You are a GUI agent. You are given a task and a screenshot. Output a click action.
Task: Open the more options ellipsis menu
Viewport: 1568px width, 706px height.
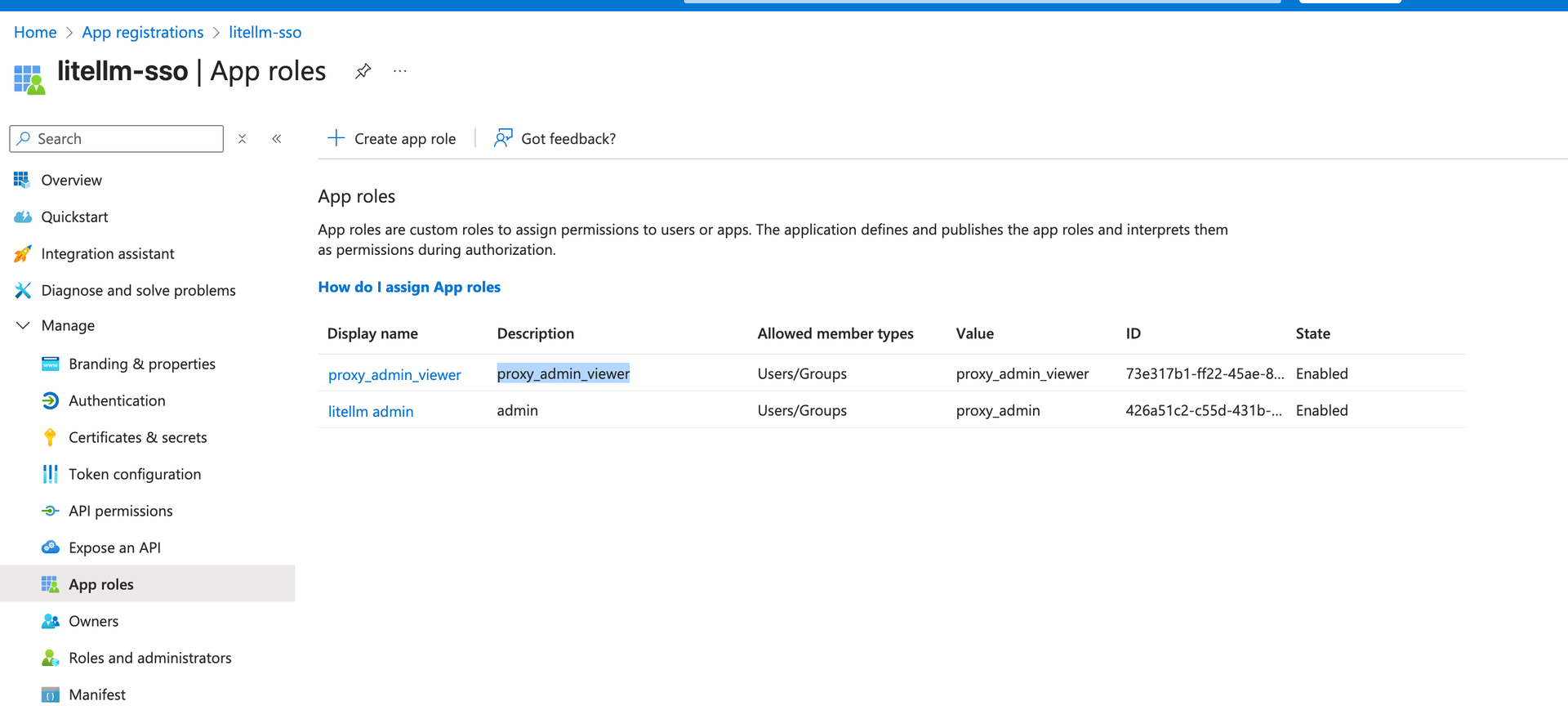400,71
